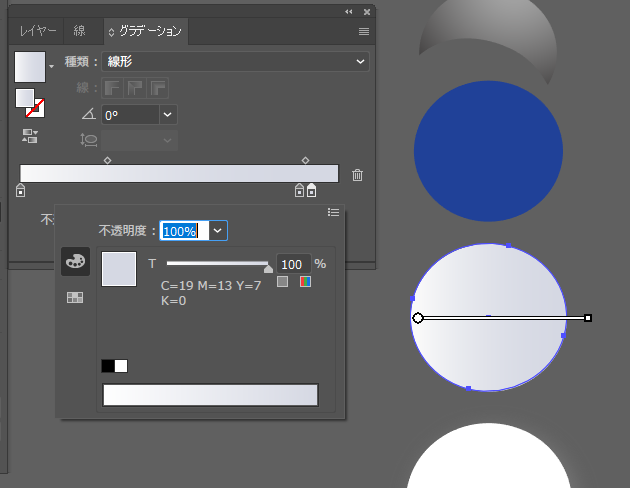
Task: Select the leftmost gradient color stop
Action: 20,190
